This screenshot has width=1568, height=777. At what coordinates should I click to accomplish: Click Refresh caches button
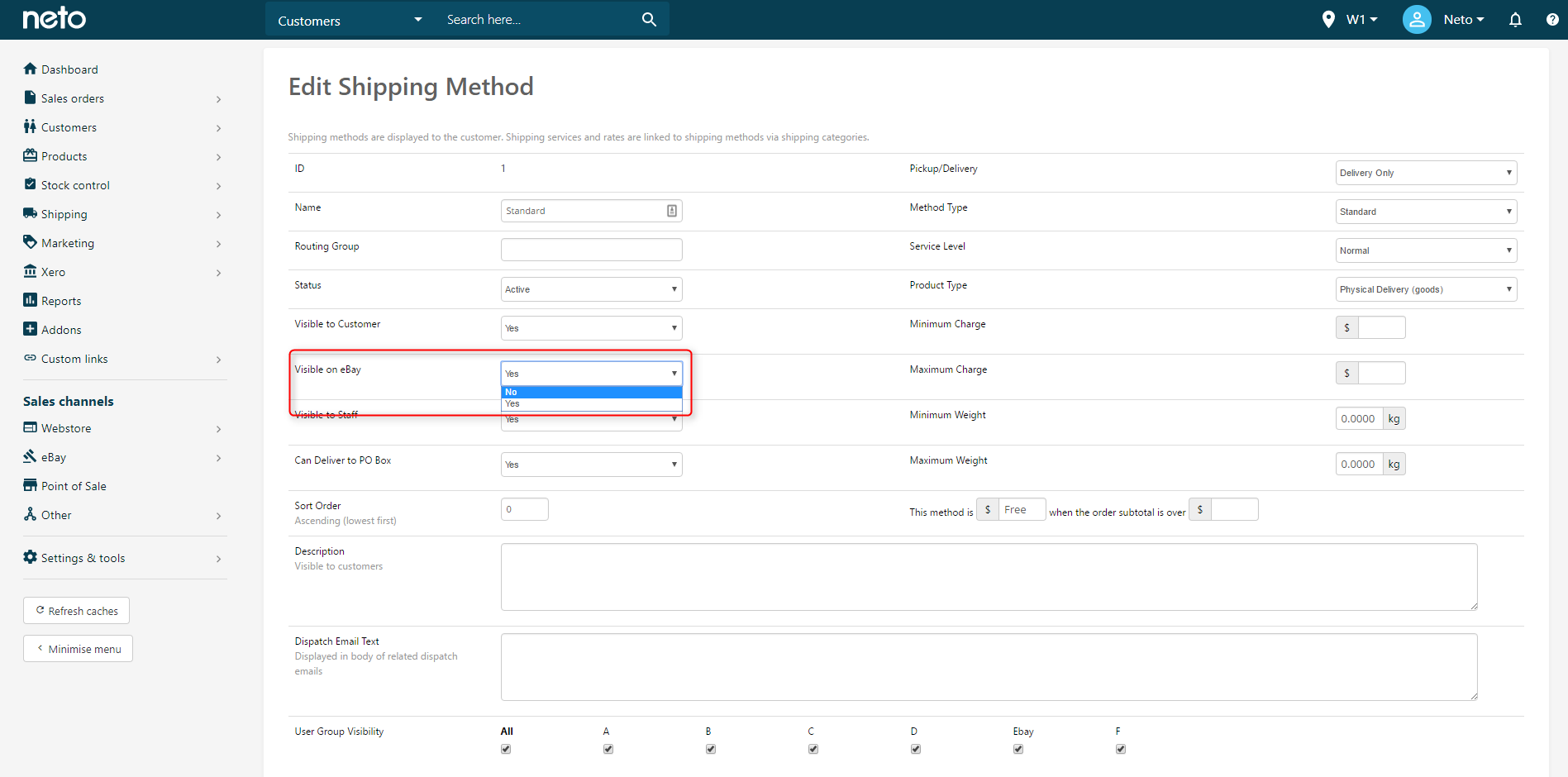click(76, 611)
